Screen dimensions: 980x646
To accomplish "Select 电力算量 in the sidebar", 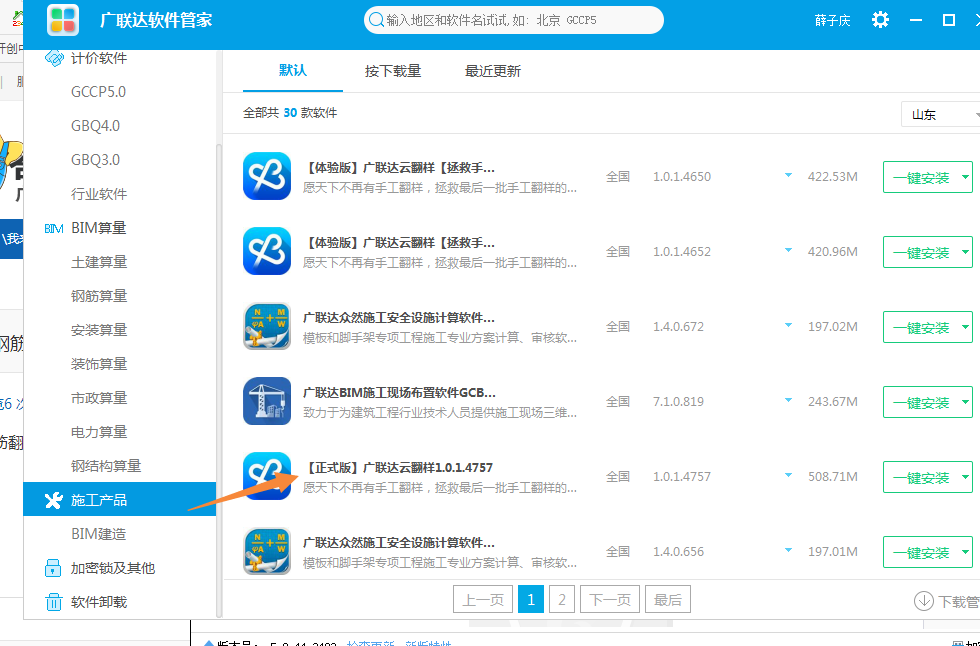I will [x=99, y=432].
